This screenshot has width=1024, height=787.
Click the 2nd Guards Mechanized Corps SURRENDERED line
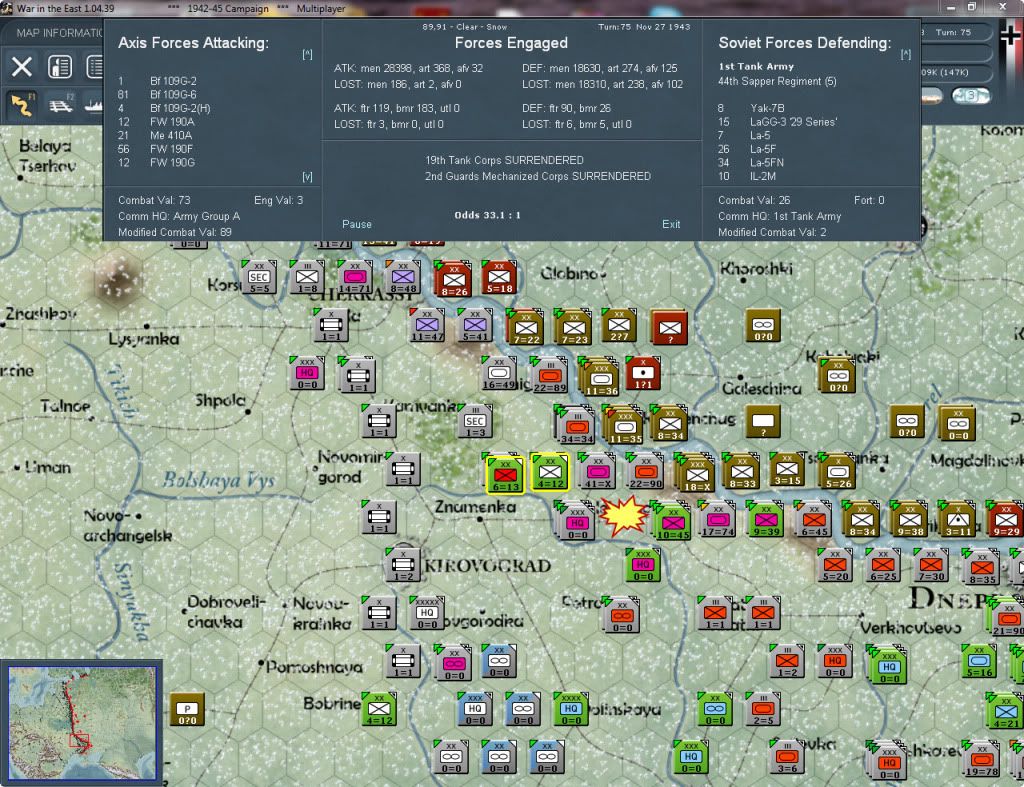537,176
